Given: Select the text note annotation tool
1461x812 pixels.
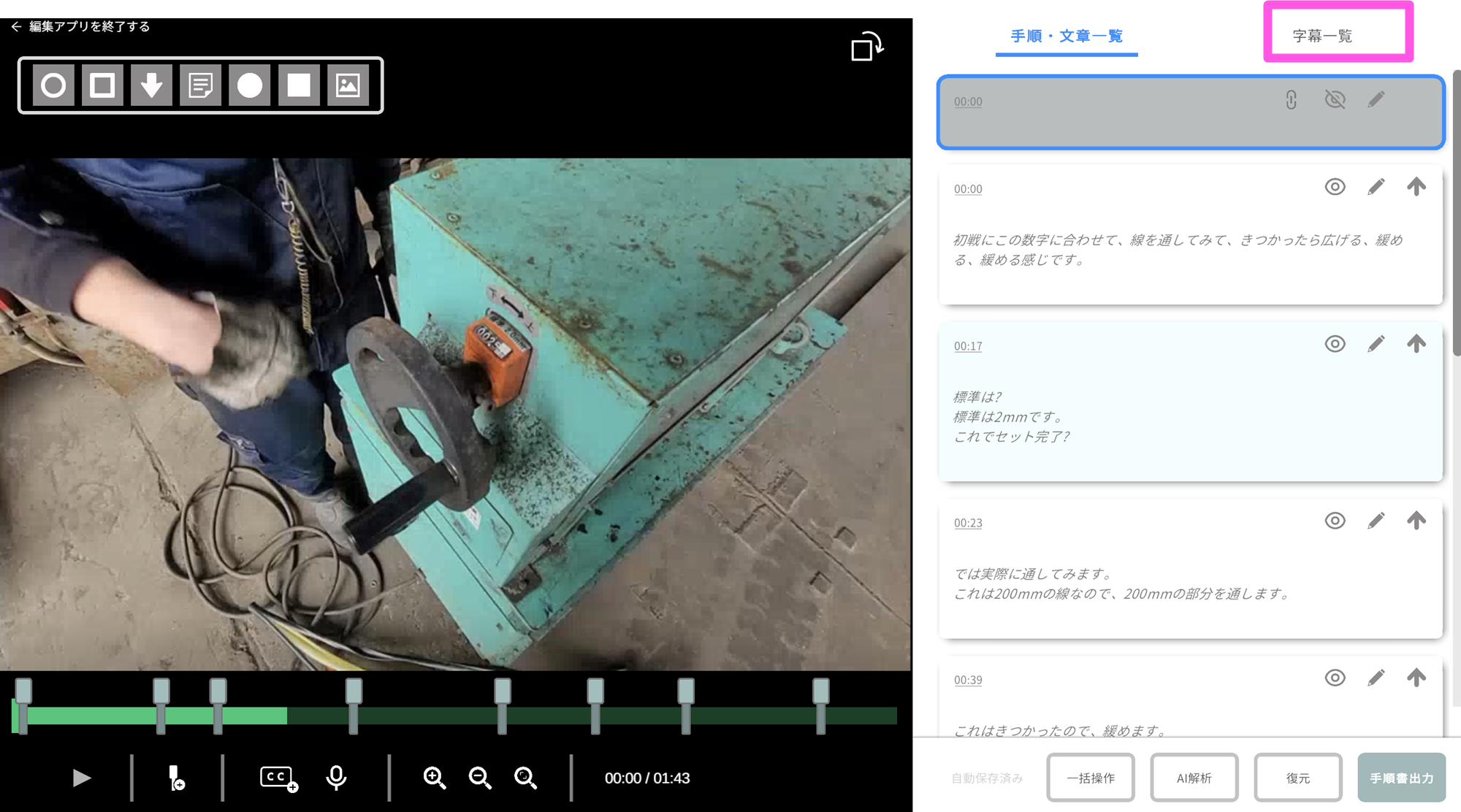Looking at the screenshot, I should [x=200, y=85].
